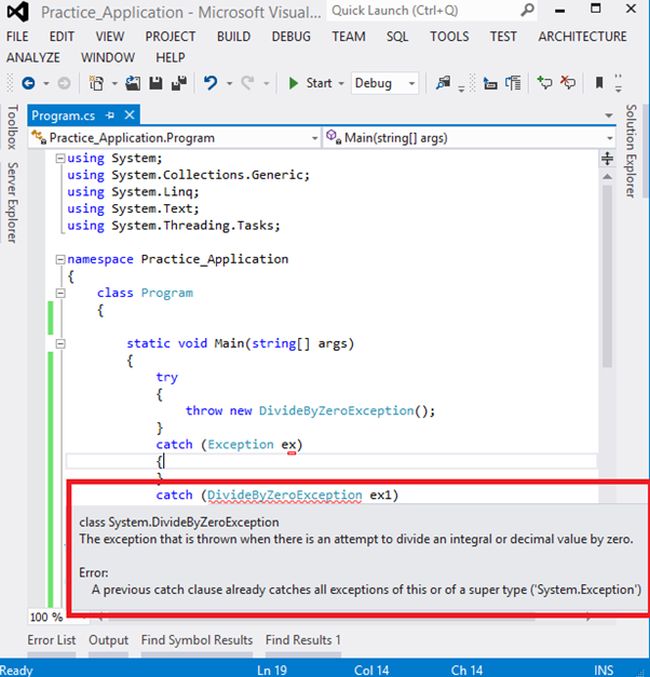Expand the Solution Explorer side panel

[631, 151]
